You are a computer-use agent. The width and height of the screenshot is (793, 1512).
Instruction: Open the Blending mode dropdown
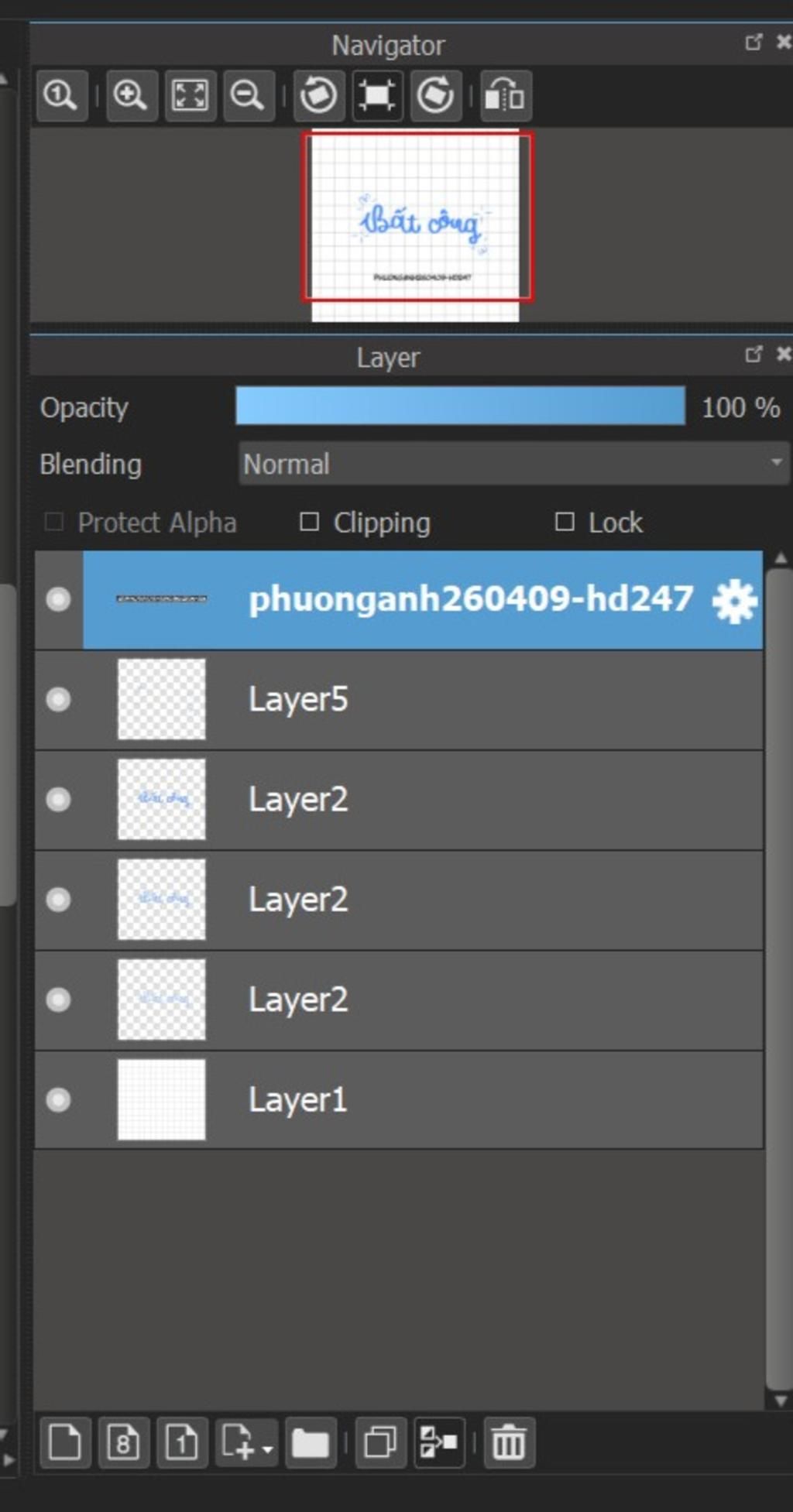513,464
